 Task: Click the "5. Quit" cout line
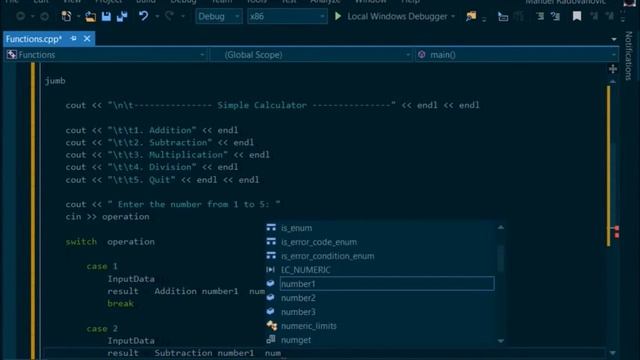[x=162, y=180]
